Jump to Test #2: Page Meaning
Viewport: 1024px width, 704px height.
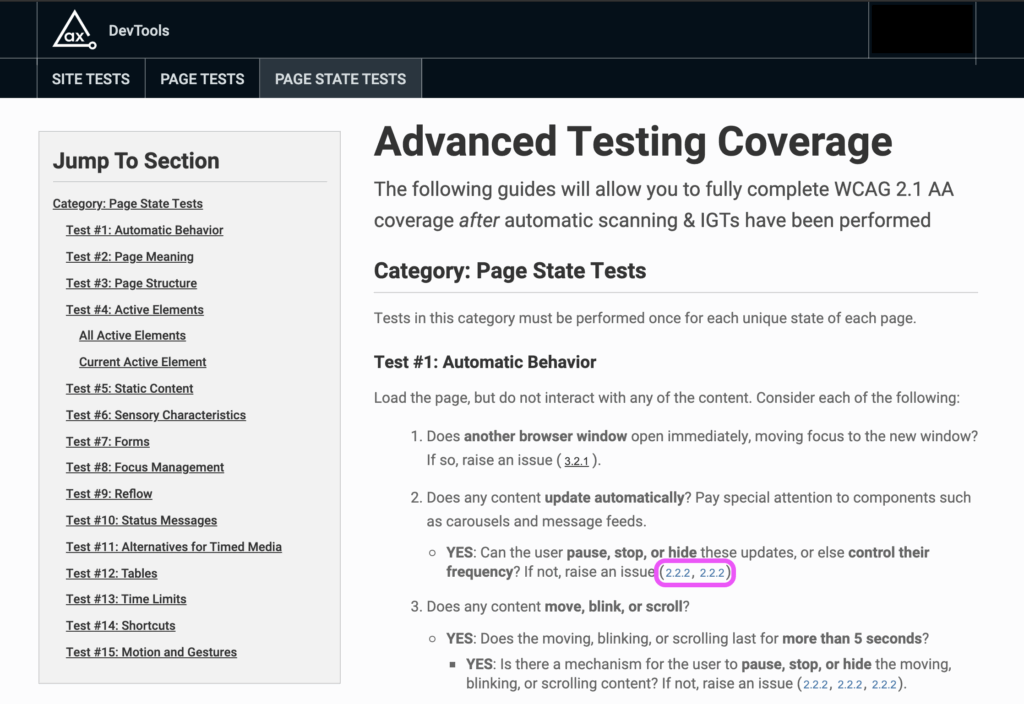pos(129,256)
